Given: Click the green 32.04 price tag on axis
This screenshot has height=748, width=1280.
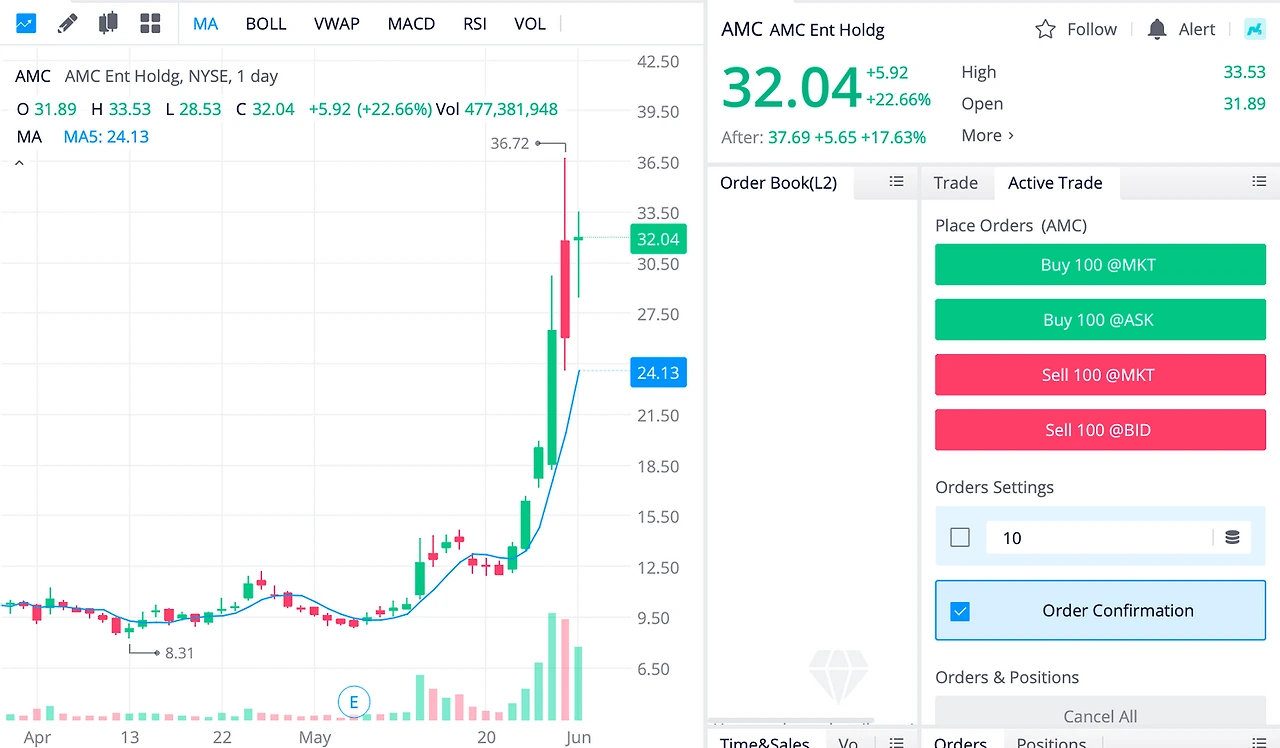Looking at the screenshot, I should tap(658, 239).
